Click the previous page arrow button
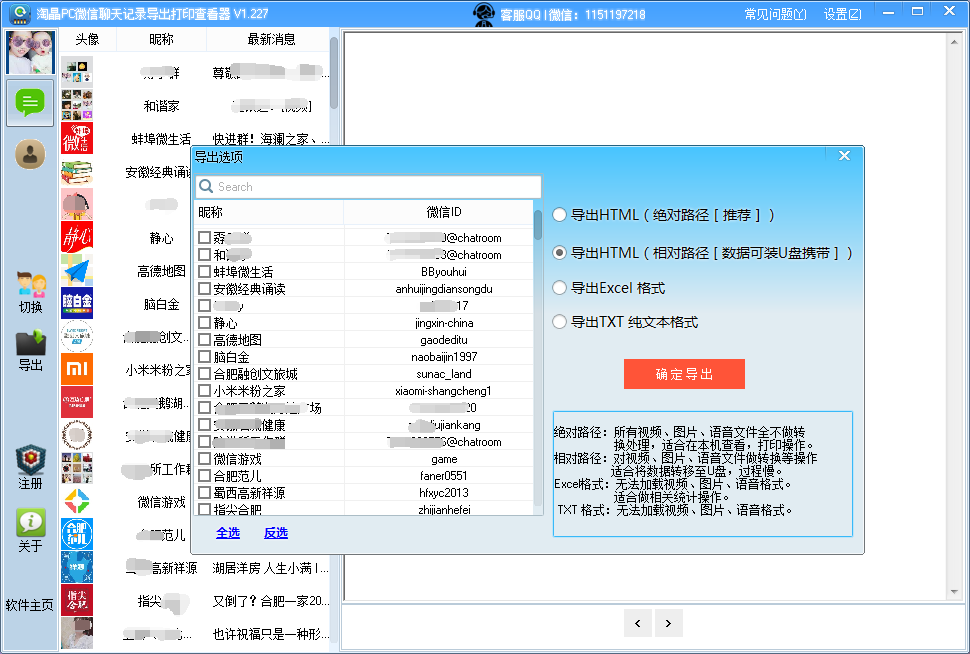The height and width of the screenshot is (654, 970). point(638,622)
